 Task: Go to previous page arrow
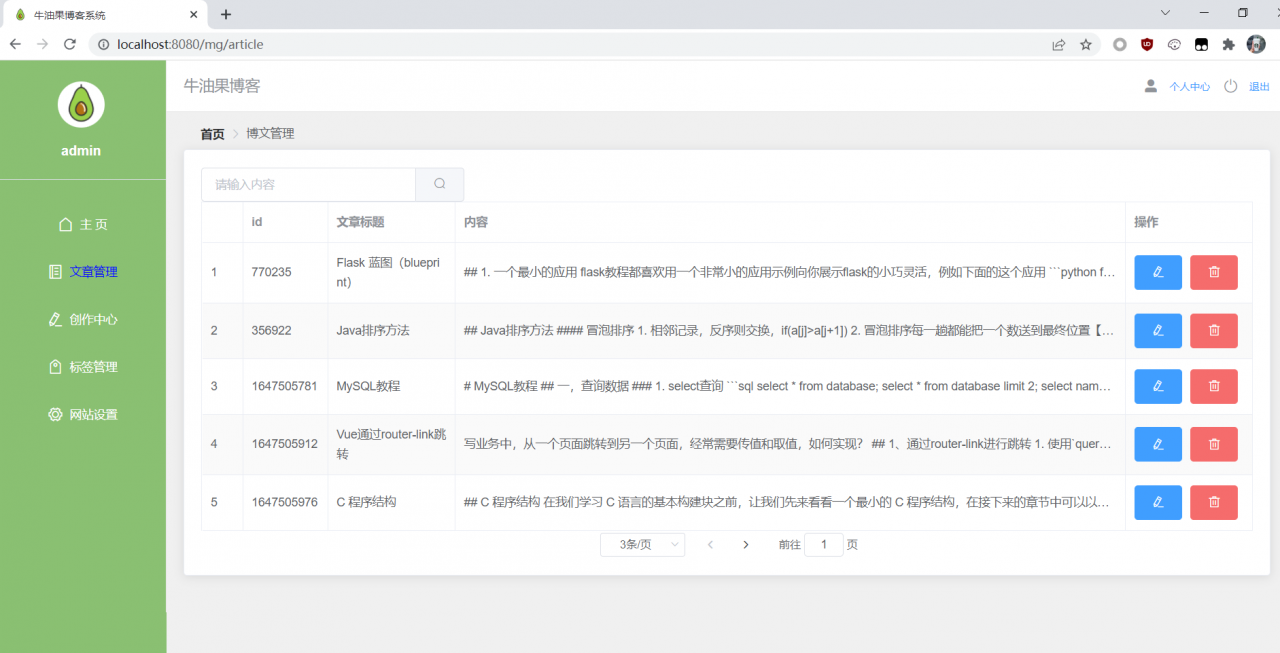[710, 545]
